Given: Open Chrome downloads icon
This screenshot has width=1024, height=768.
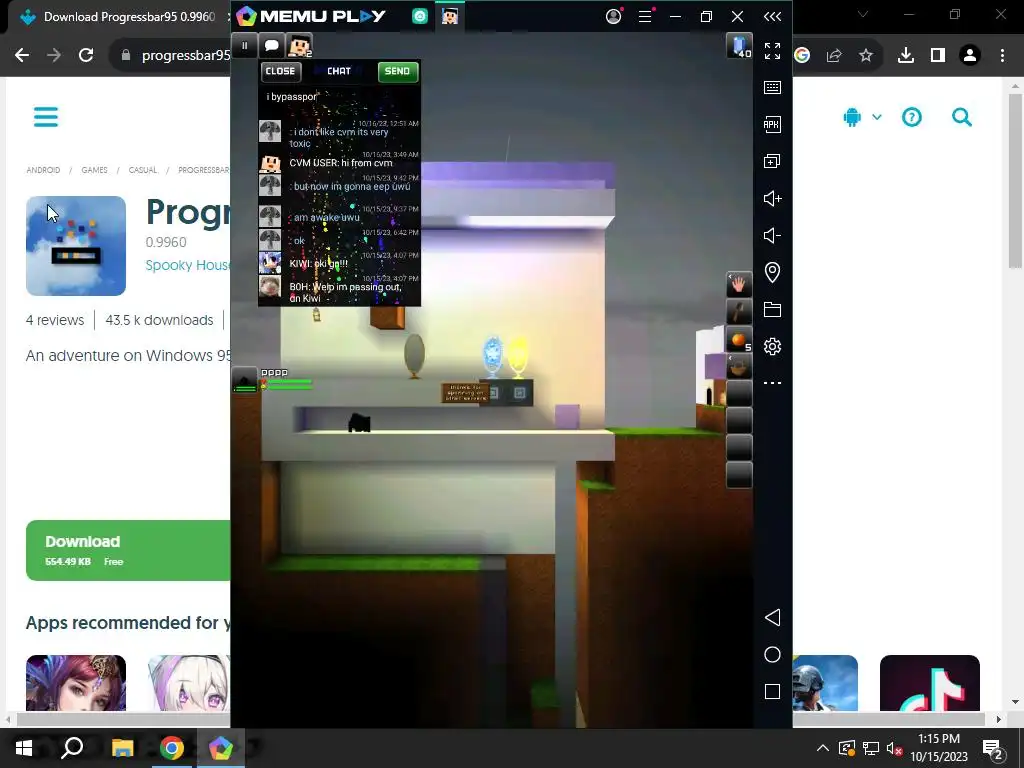Looking at the screenshot, I should click(x=905, y=56).
